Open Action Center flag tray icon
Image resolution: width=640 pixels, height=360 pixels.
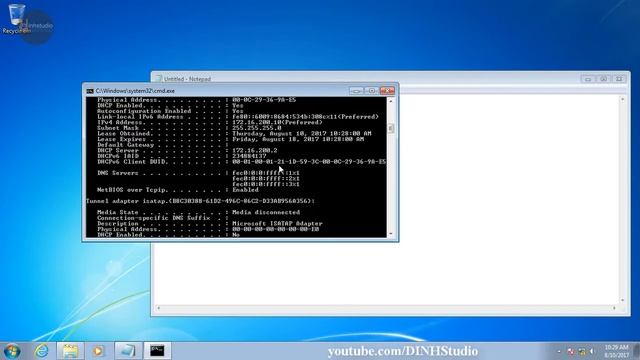pos(571,351)
